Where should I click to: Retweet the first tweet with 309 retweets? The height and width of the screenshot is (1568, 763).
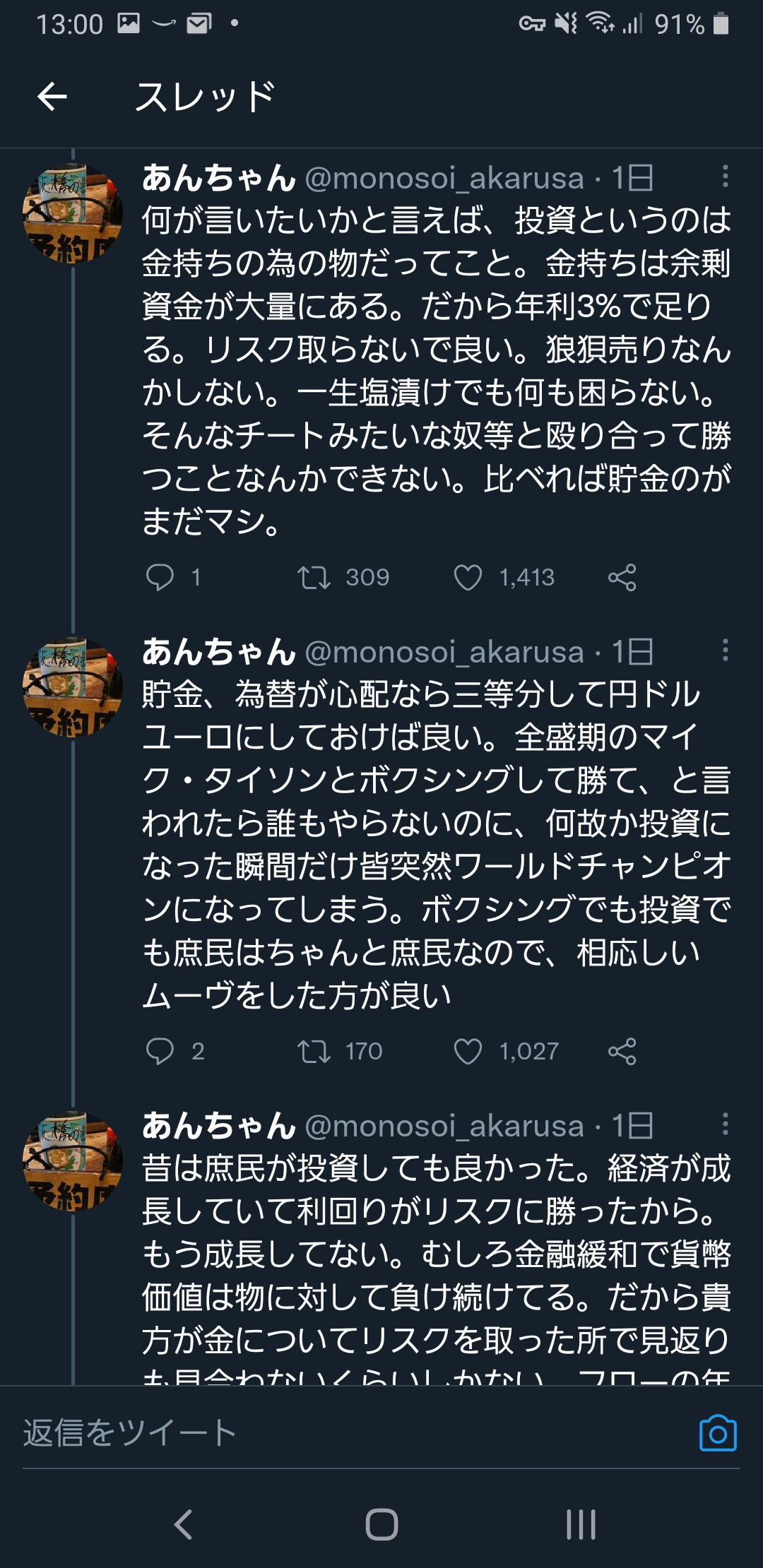tap(314, 577)
